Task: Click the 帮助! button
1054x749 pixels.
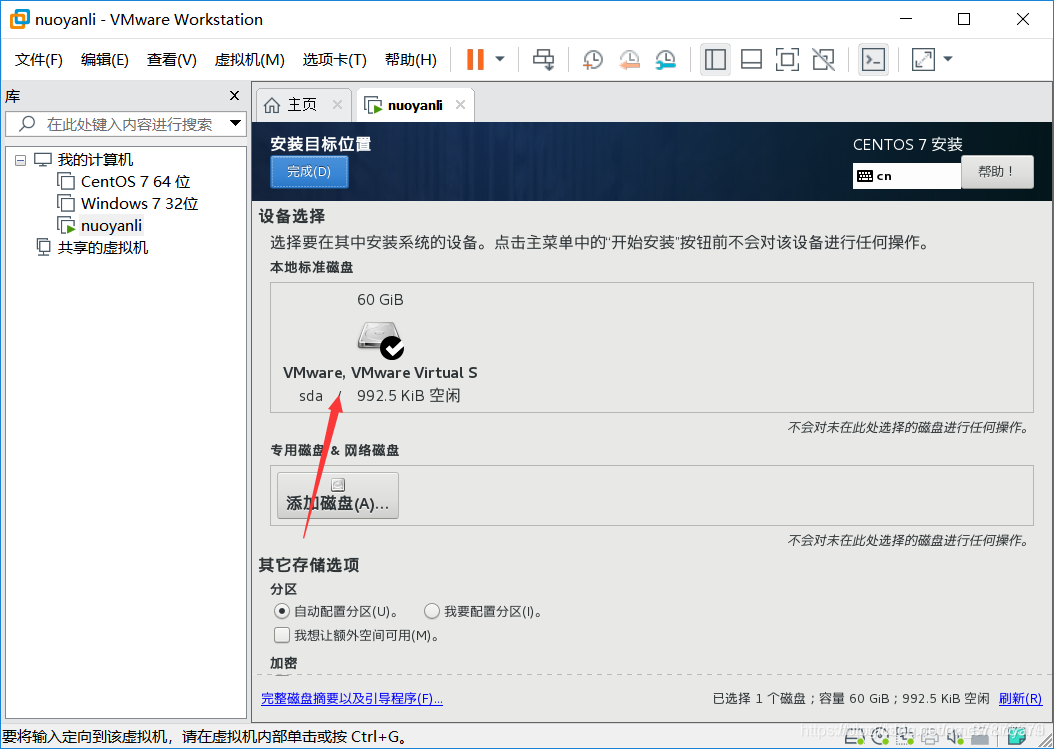Action: click(997, 172)
